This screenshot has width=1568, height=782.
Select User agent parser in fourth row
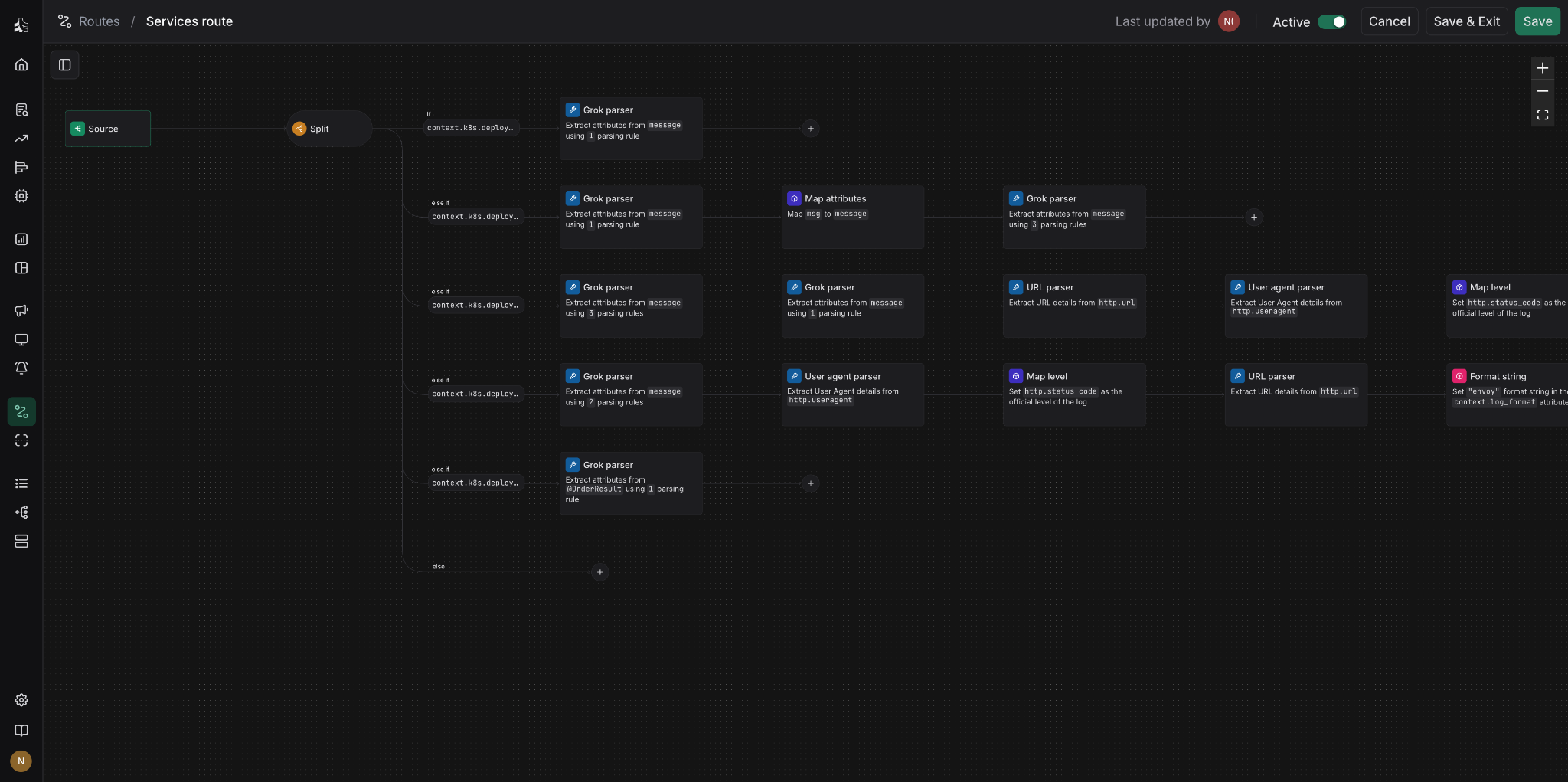coord(852,394)
